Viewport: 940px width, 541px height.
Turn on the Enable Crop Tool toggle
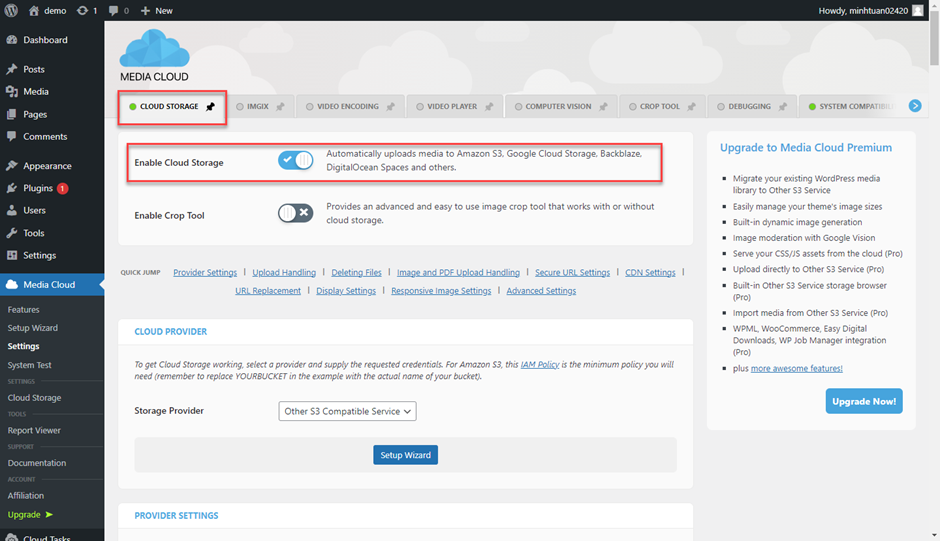pyautogui.click(x=296, y=213)
